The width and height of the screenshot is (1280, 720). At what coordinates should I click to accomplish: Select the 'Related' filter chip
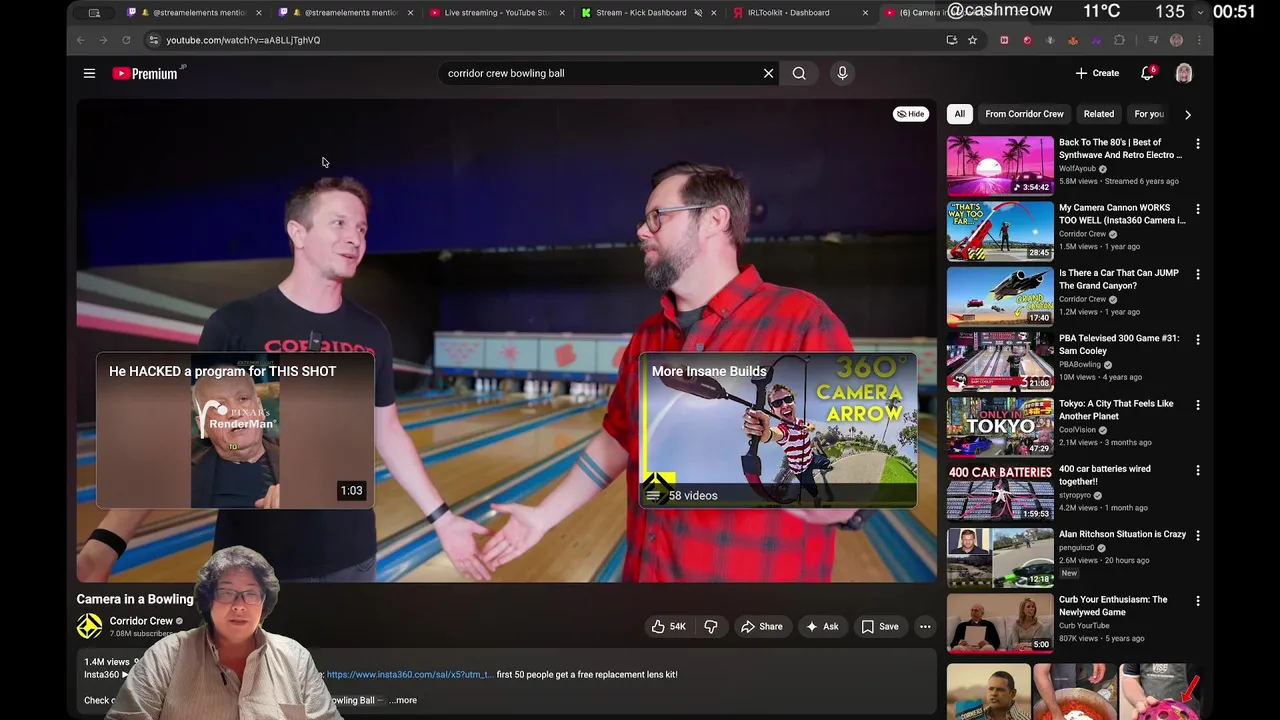1098,114
